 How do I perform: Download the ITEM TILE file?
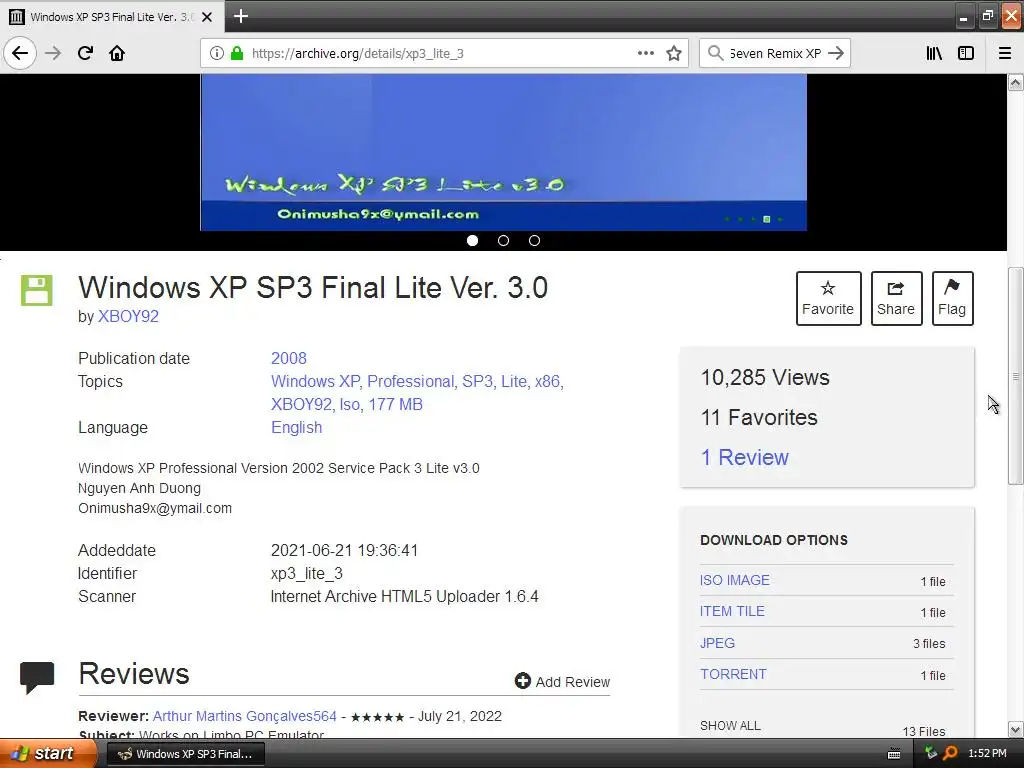[x=732, y=611]
